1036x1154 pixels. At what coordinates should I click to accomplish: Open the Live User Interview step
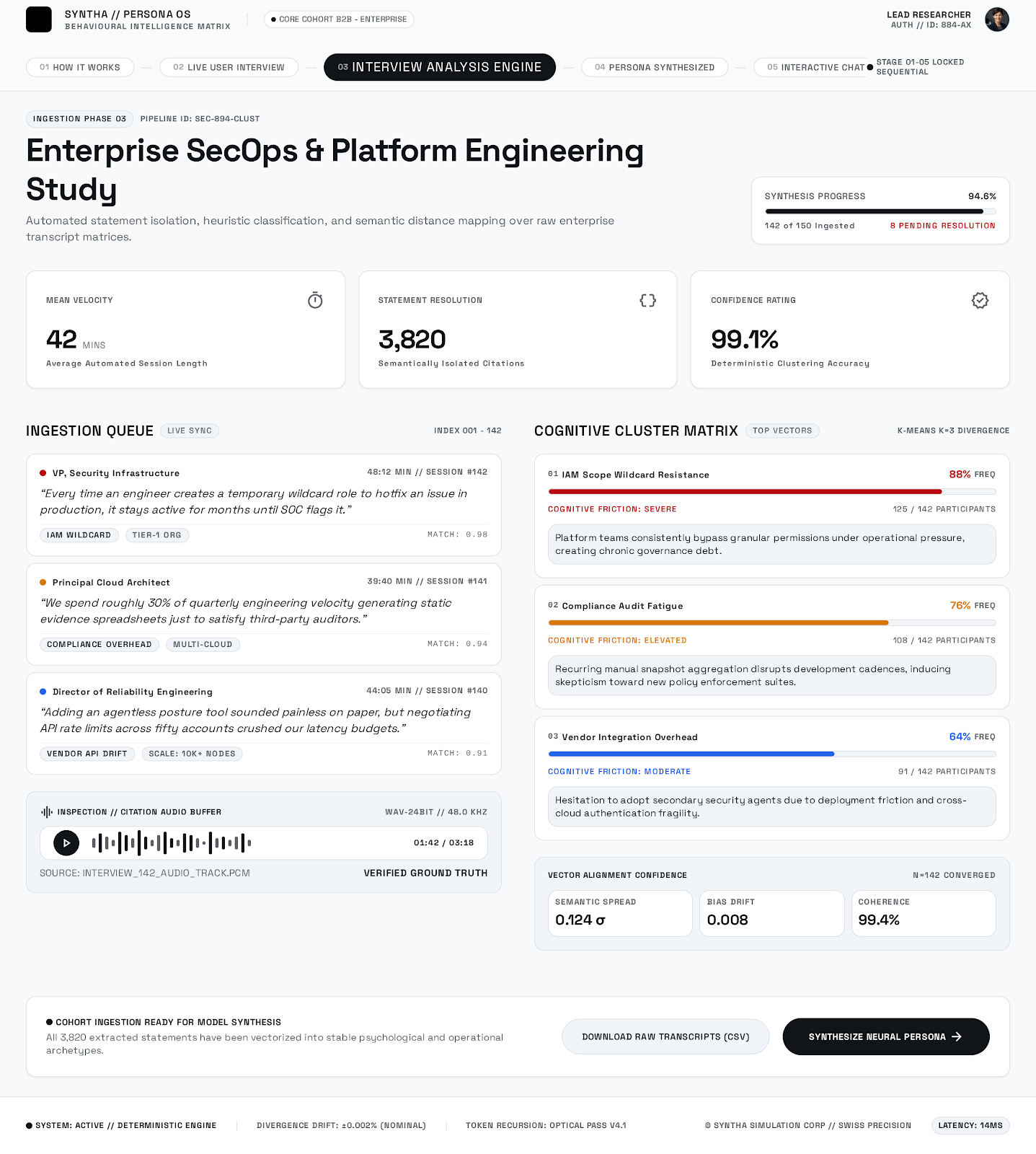coord(229,67)
